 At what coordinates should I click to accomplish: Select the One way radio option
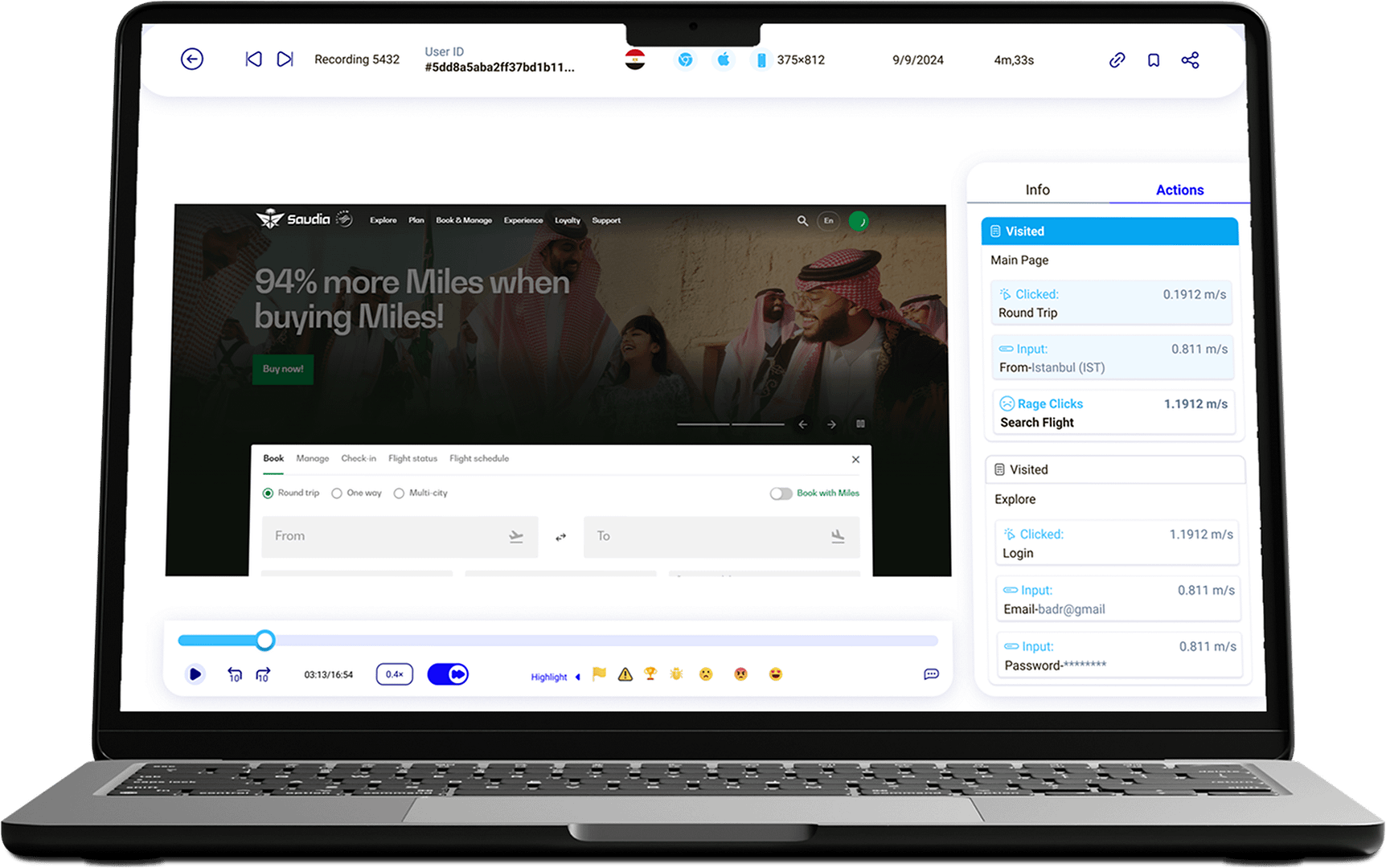[x=337, y=493]
